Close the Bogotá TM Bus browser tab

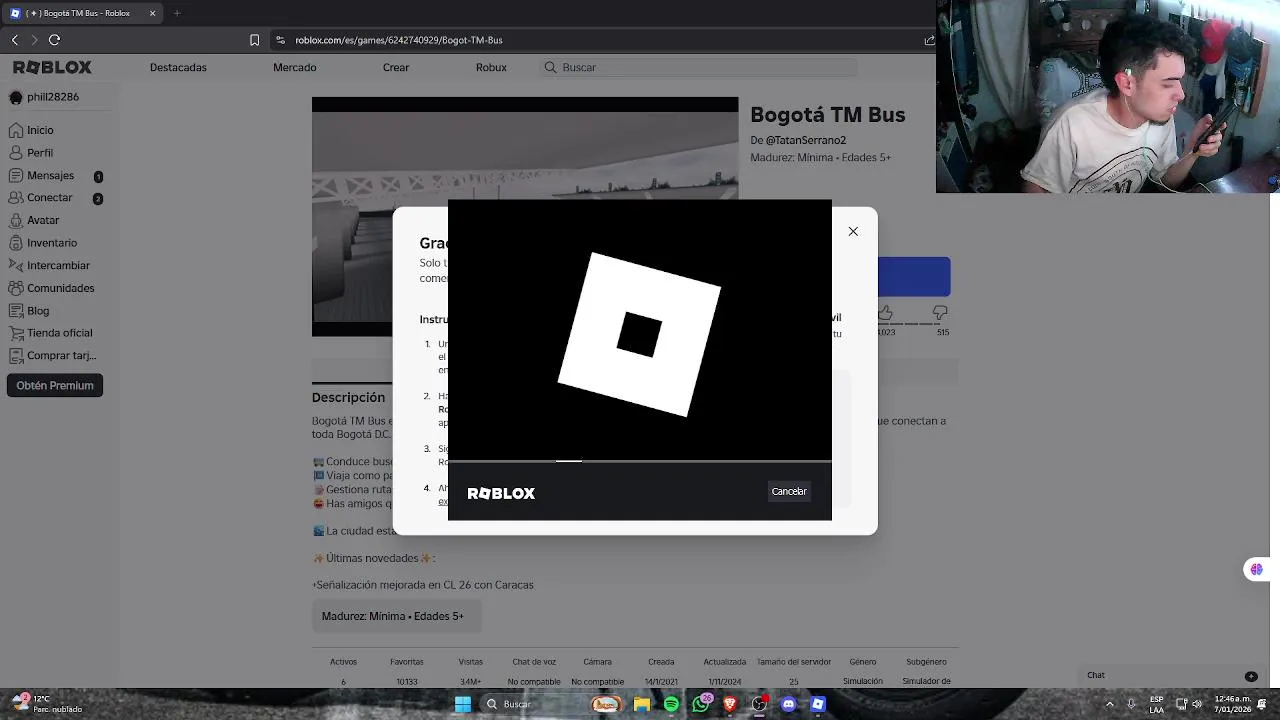153,13
